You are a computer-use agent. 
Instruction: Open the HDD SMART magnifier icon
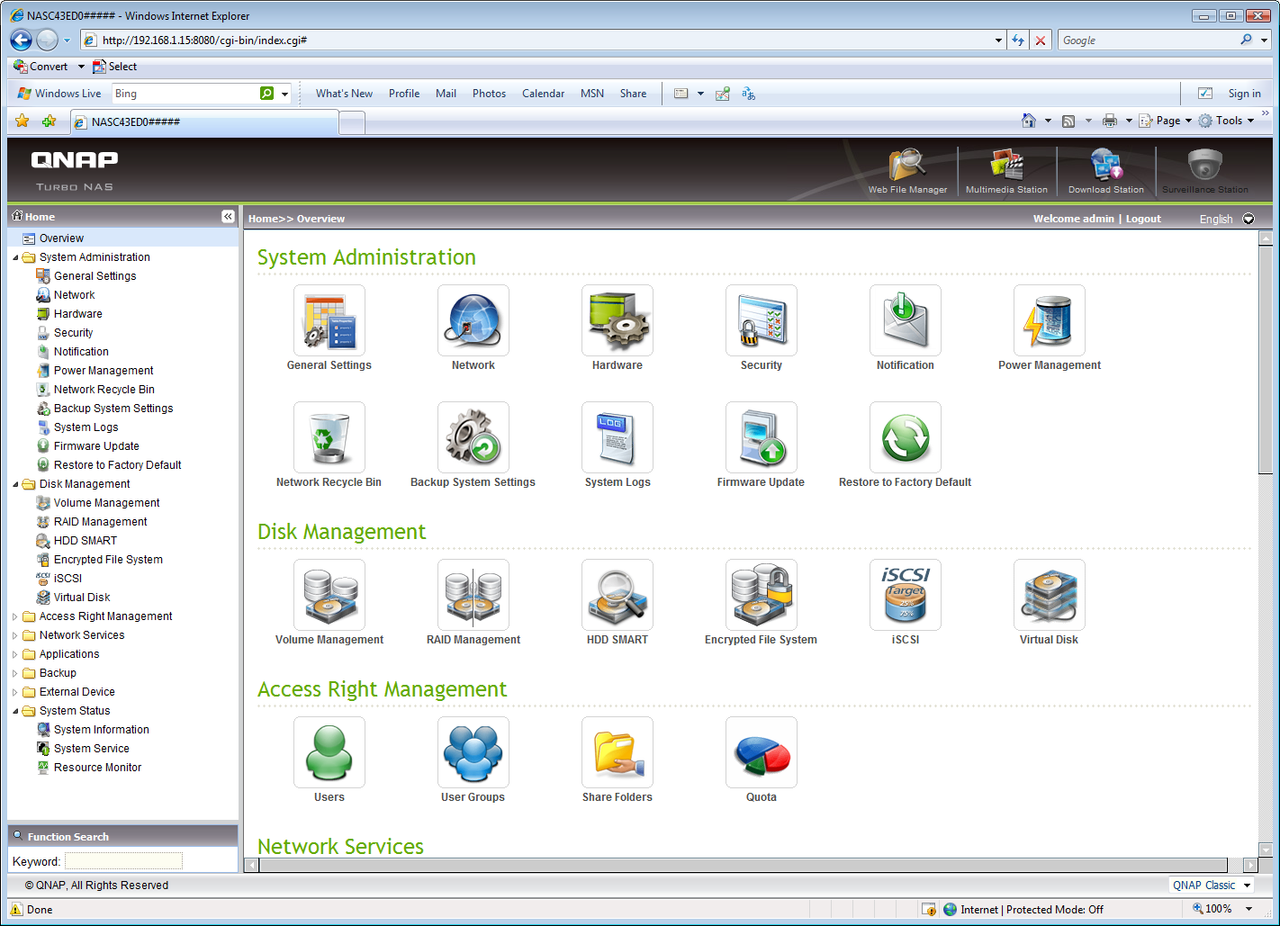tap(617, 595)
